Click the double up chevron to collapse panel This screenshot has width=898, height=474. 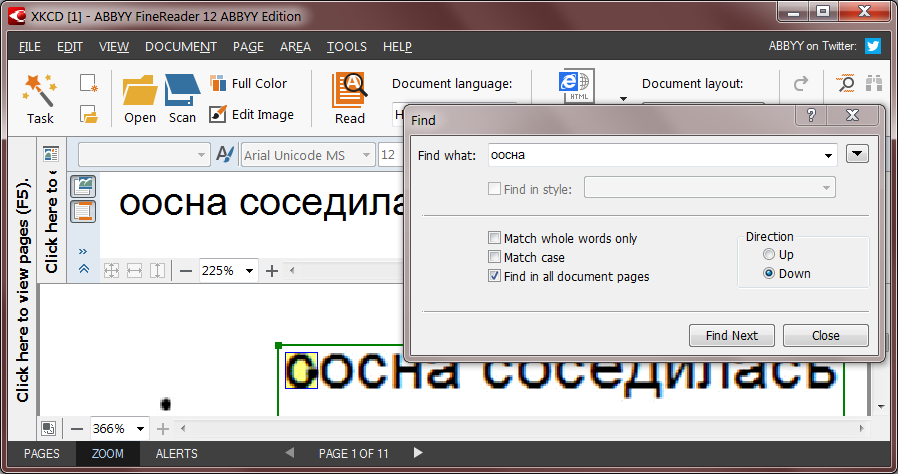coord(84,268)
